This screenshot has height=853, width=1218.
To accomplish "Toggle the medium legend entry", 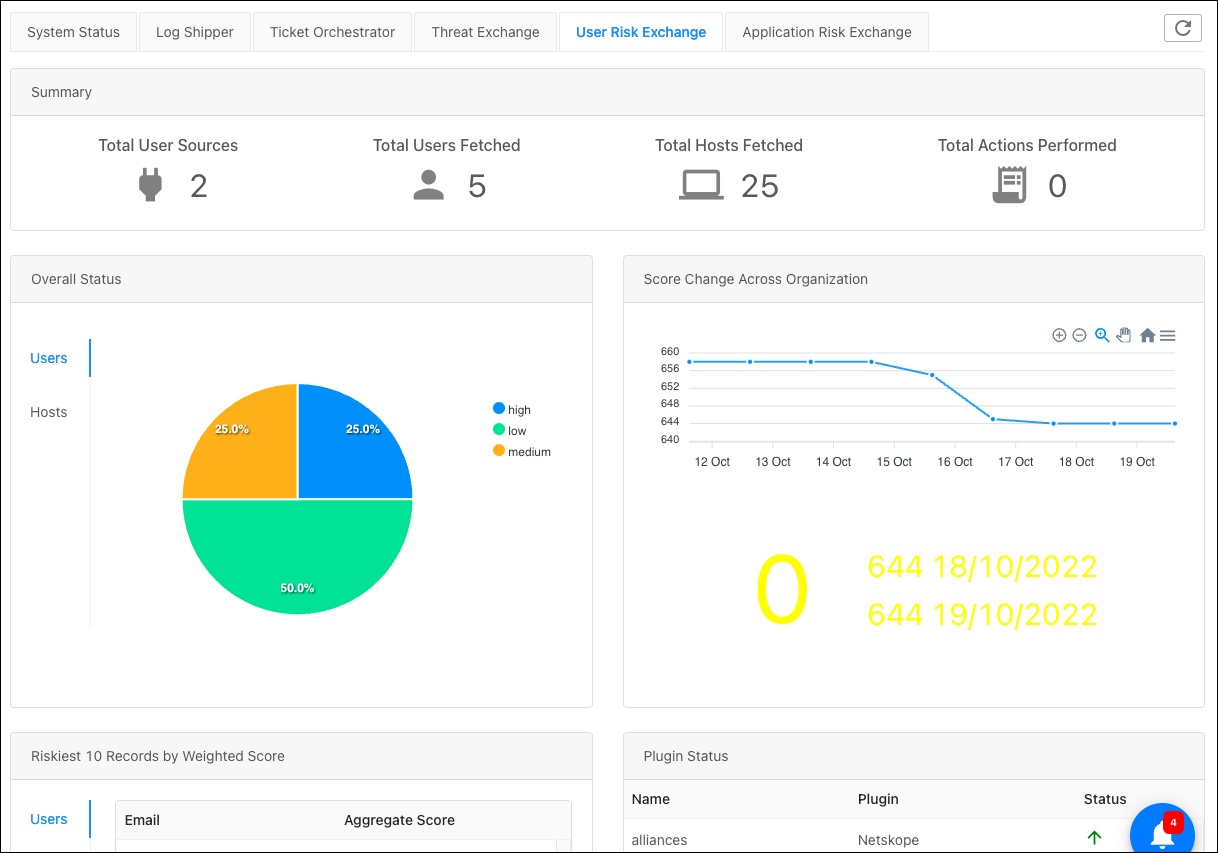I will pyautogui.click(x=522, y=451).
